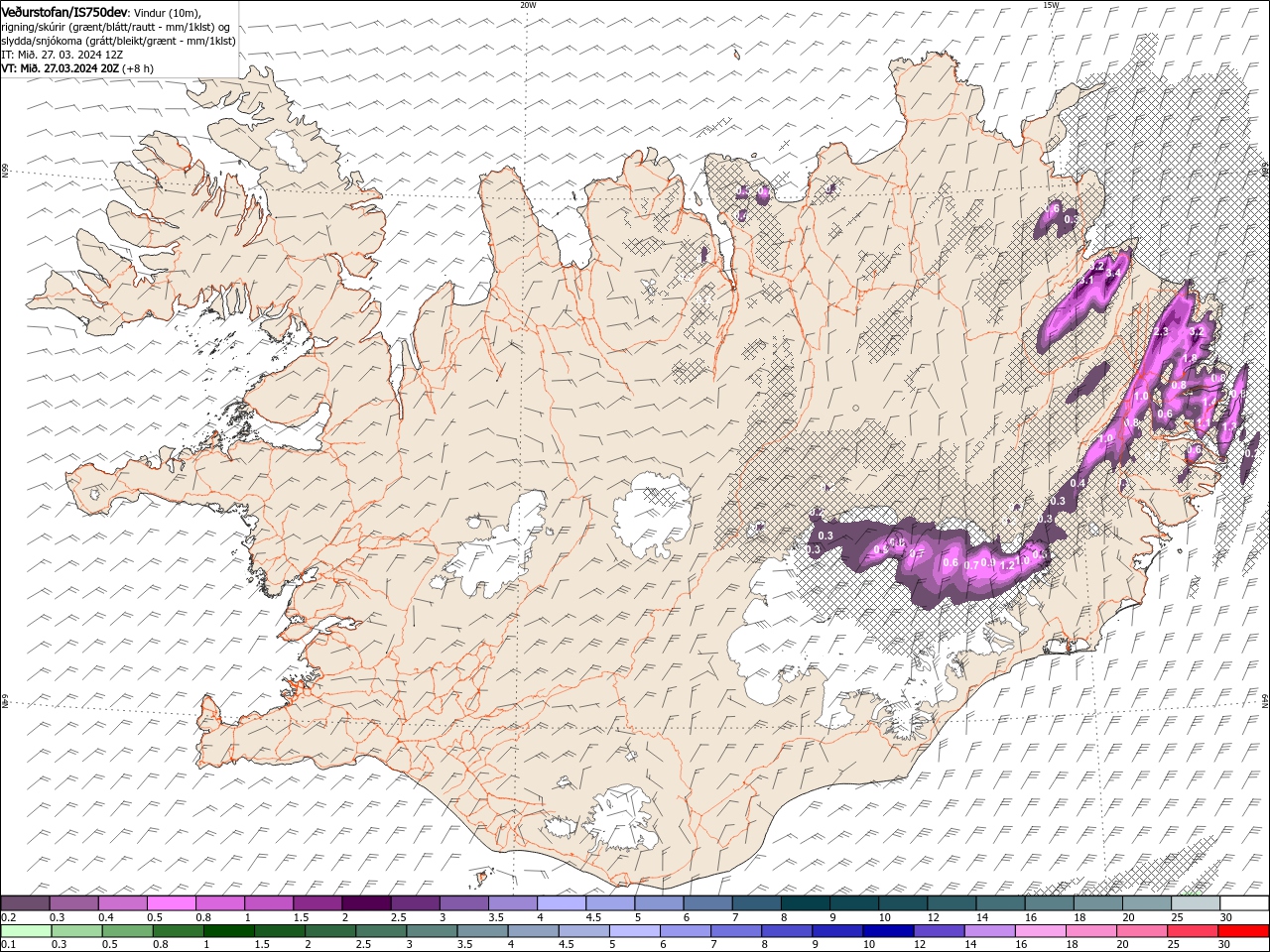1270x952 pixels.
Task: Select the 20 swatch in lower rain legend
Action: (1143, 931)
